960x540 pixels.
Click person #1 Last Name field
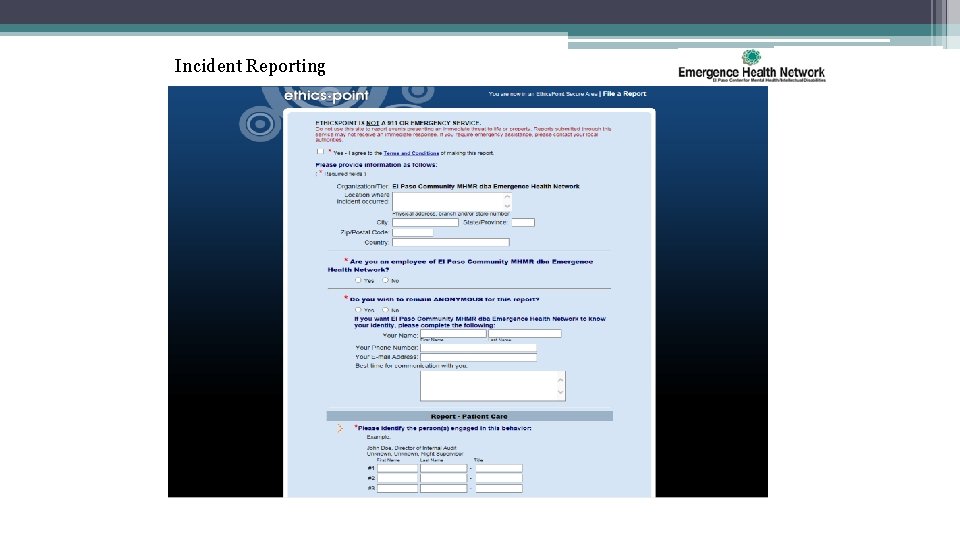pos(443,468)
